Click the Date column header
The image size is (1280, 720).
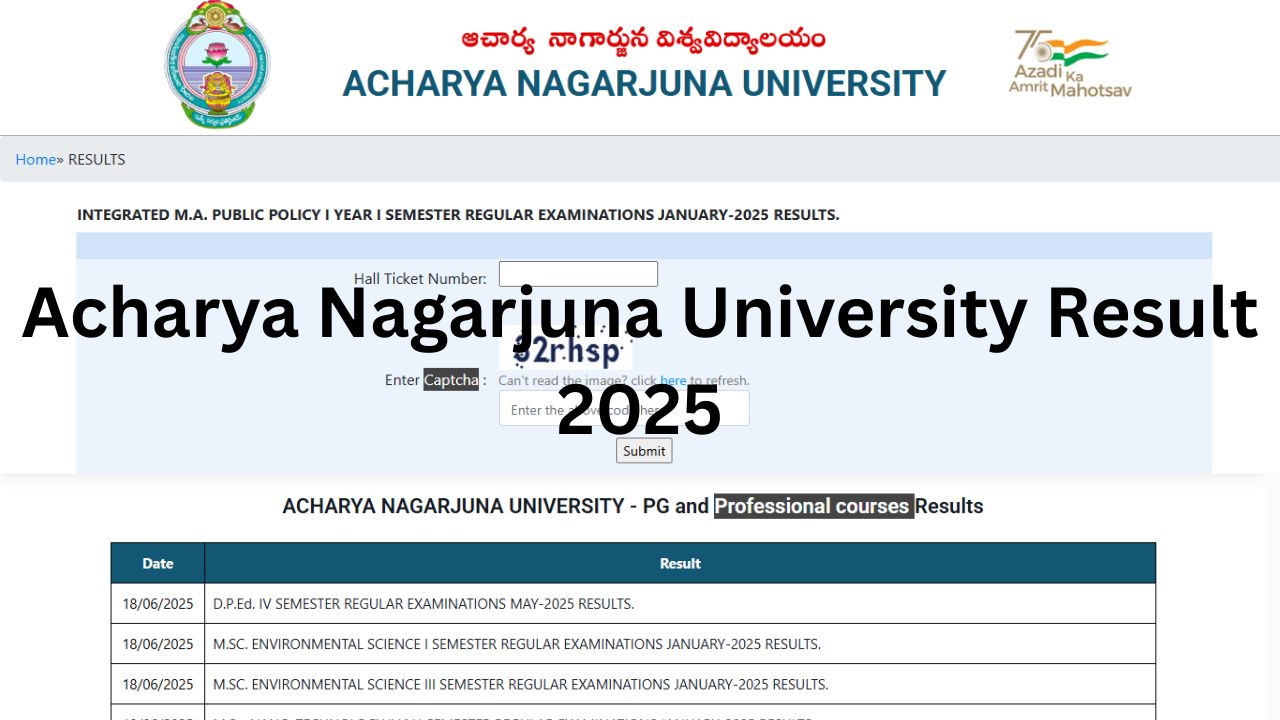(158, 563)
